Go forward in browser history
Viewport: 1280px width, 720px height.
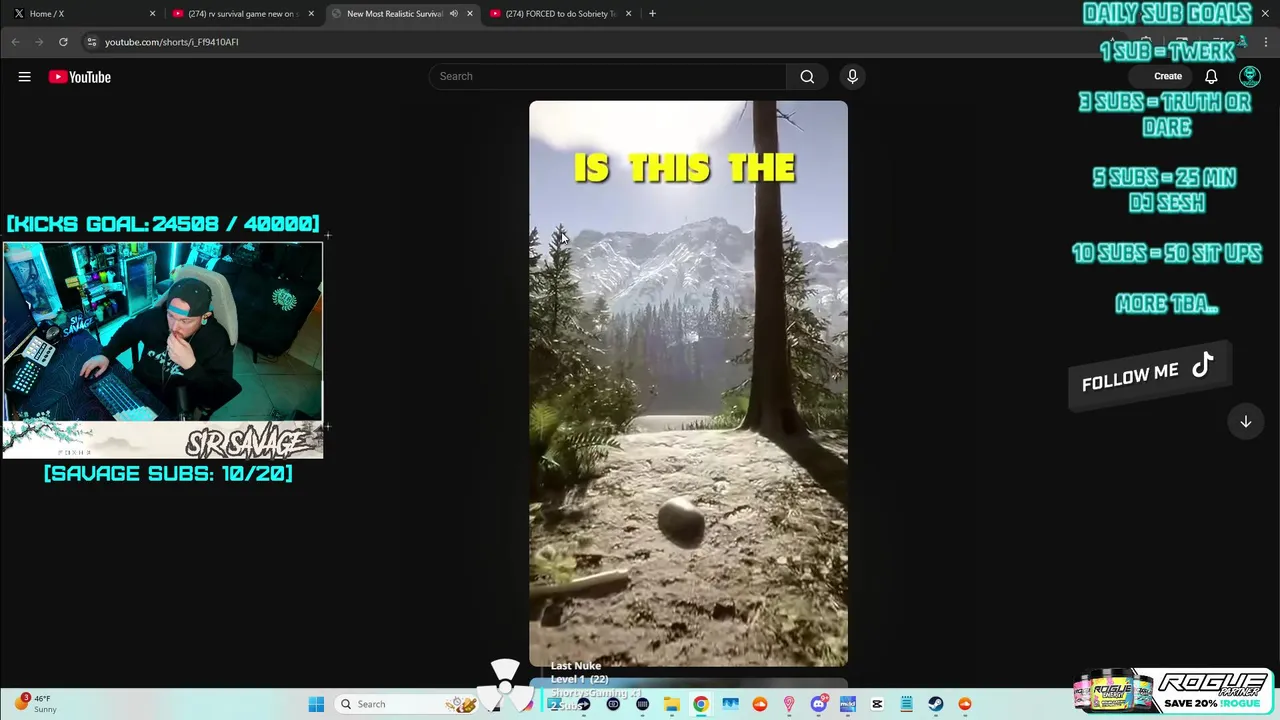point(39,42)
